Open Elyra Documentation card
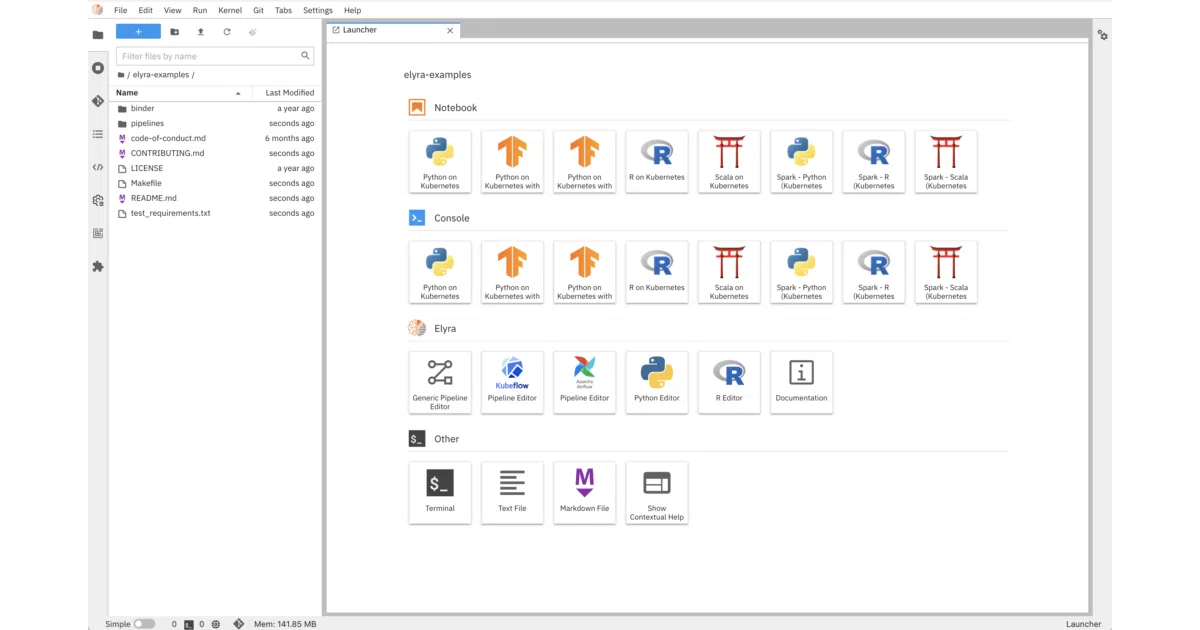 coord(801,383)
